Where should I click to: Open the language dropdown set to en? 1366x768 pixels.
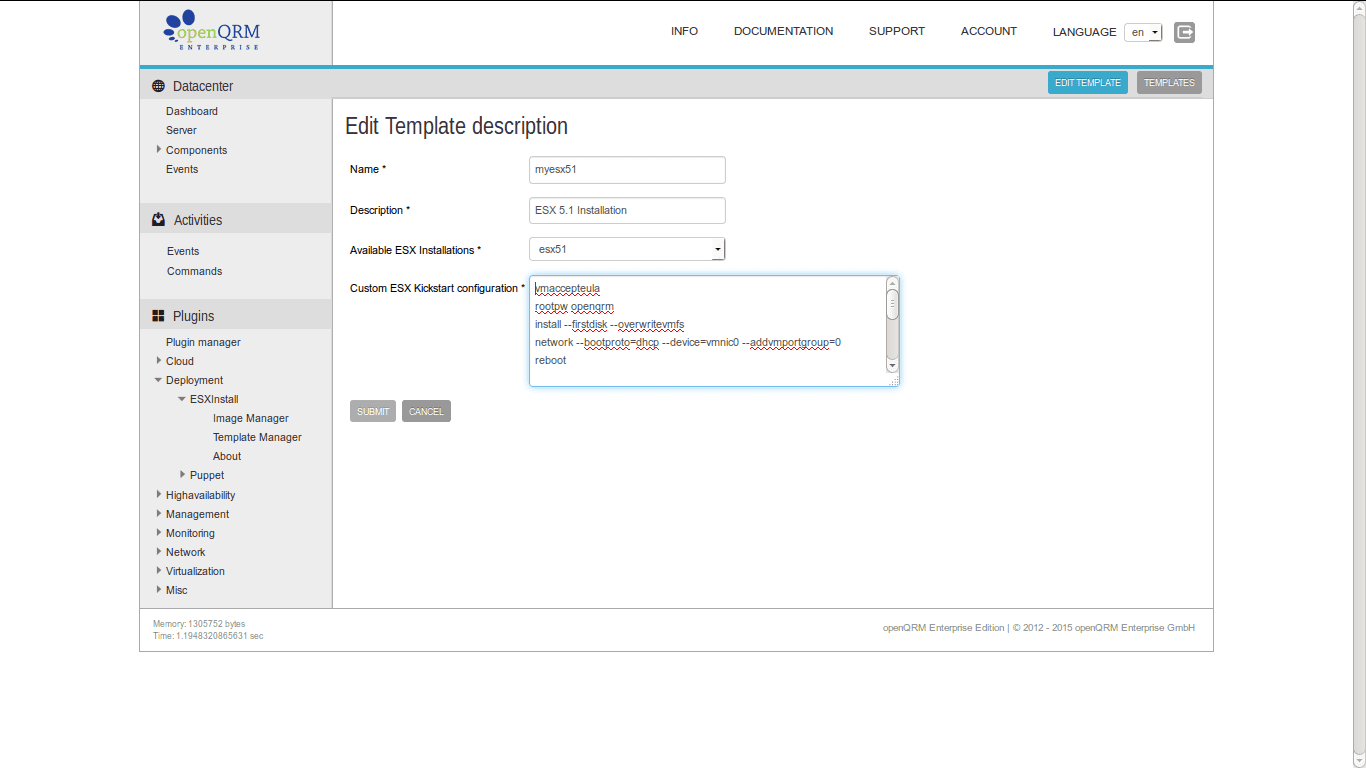tap(1143, 32)
